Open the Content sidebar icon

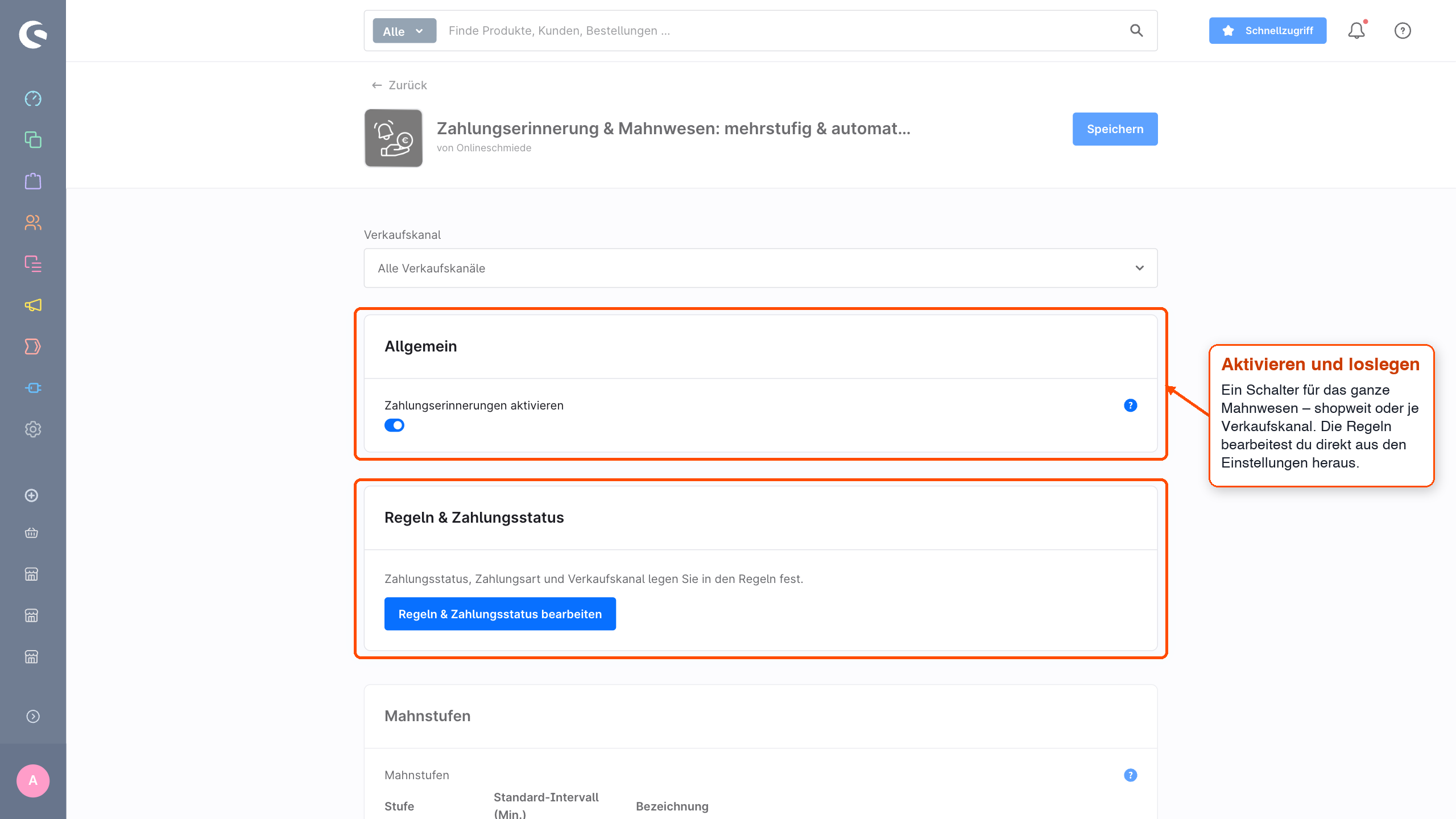[33, 264]
